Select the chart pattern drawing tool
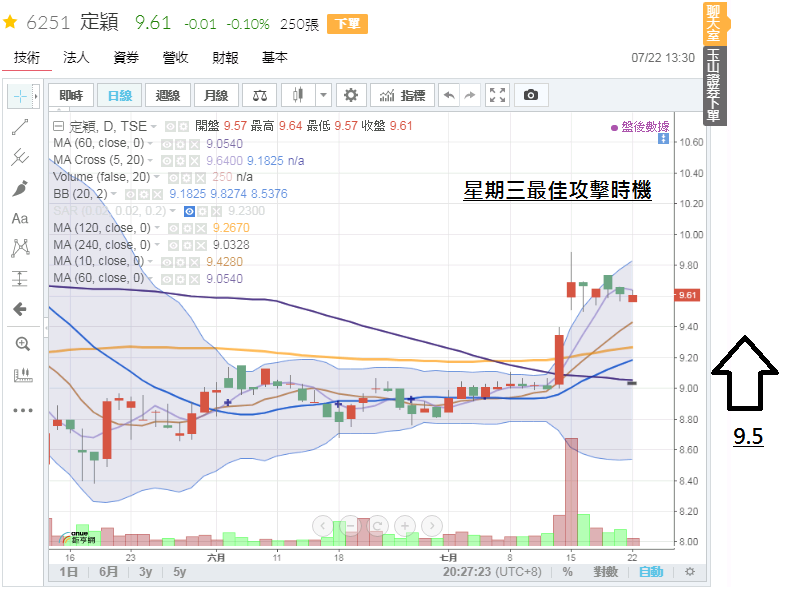Viewport: 805px width, 600px height. [20, 248]
